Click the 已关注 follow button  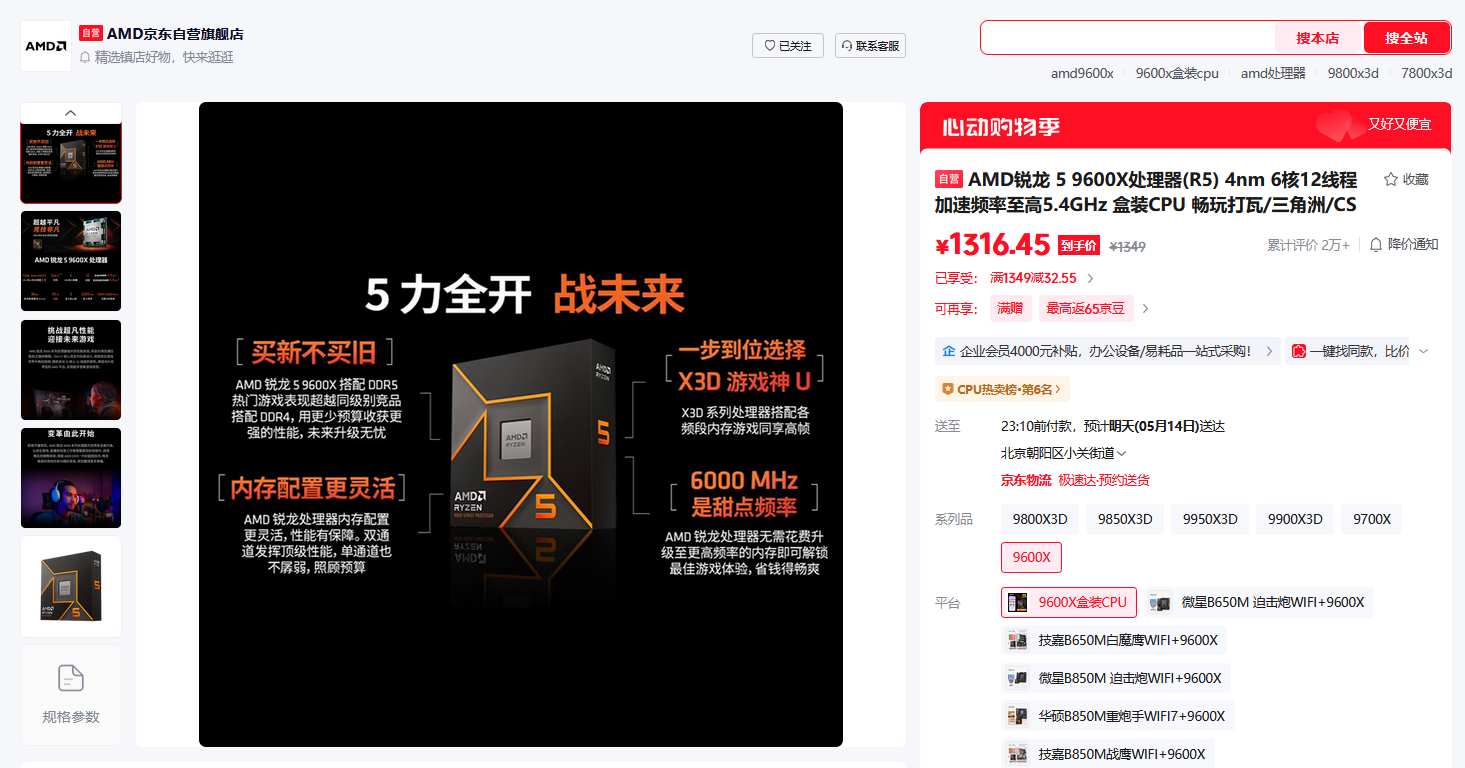(788, 46)
